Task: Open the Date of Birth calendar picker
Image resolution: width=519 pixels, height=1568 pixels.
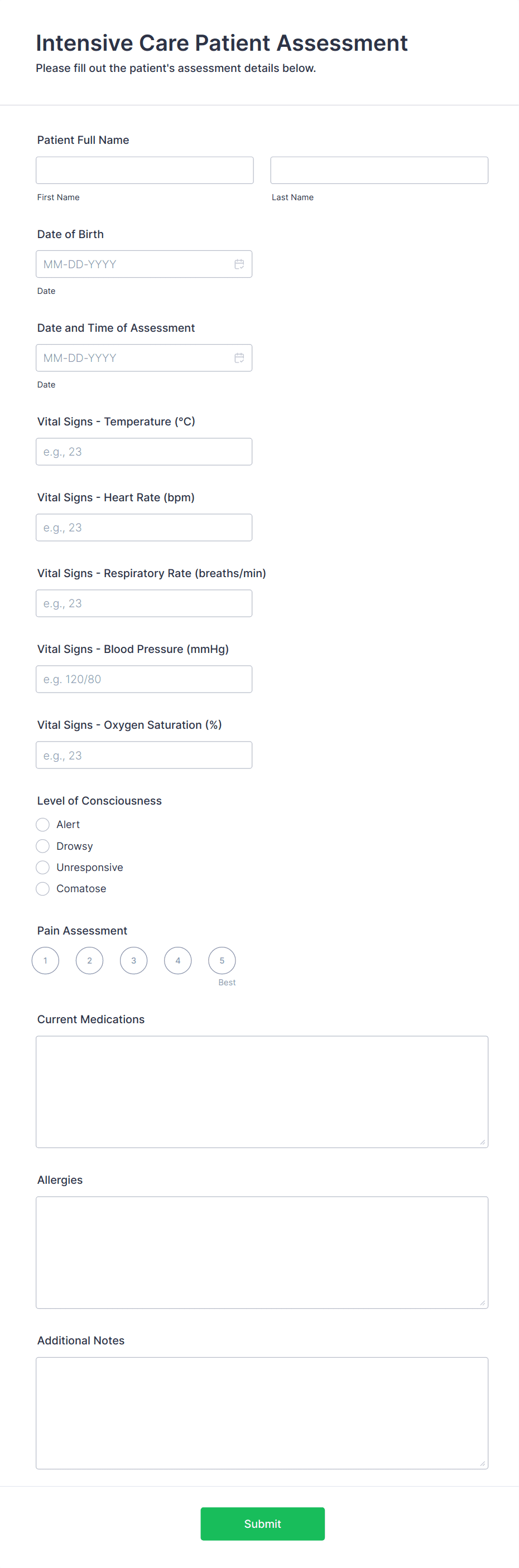Action: (x=239, y=264)
